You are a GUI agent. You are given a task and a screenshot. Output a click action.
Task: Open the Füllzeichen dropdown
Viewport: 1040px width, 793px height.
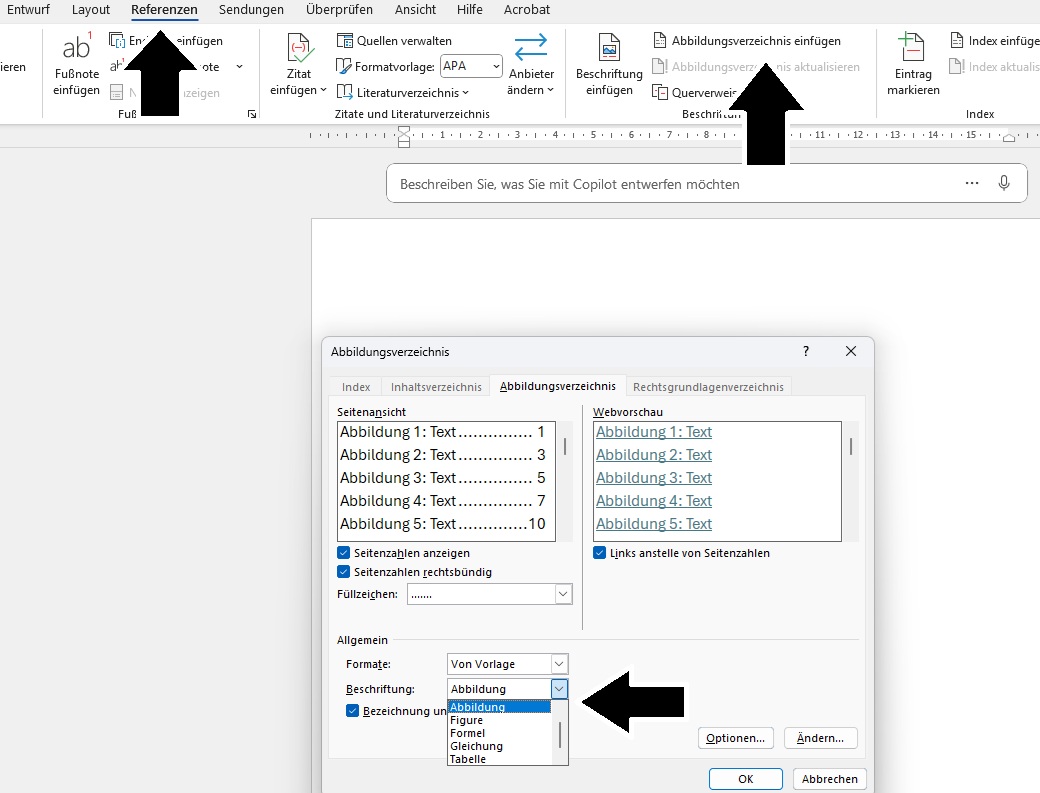pos(563,594)
